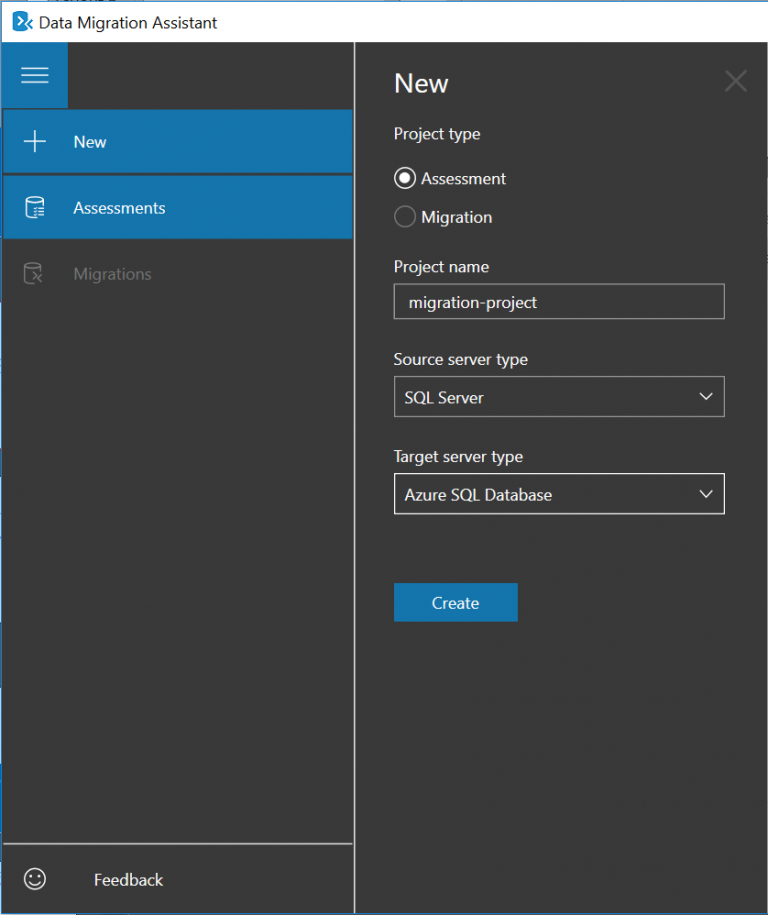Click the Feedback smiley icon

click(x=34, y=879)
